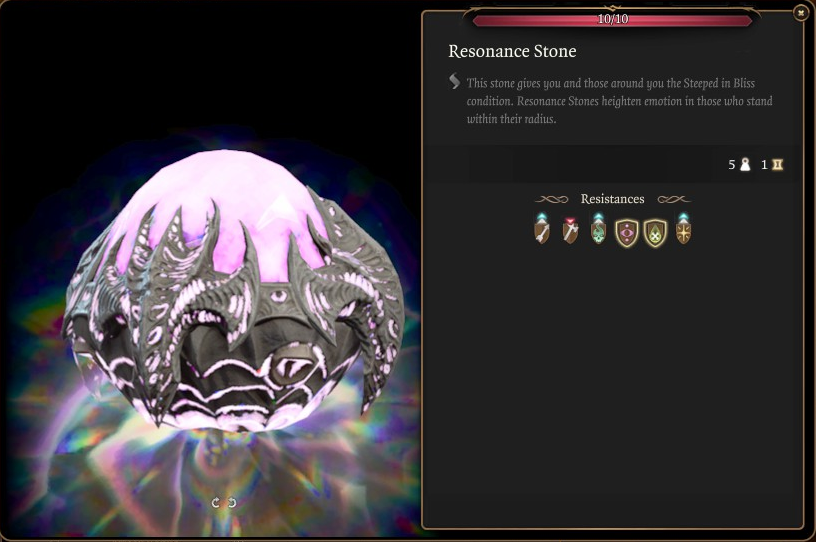Click the gold value icon
Screen dimensions: 816x542
[x=777, y=165]
